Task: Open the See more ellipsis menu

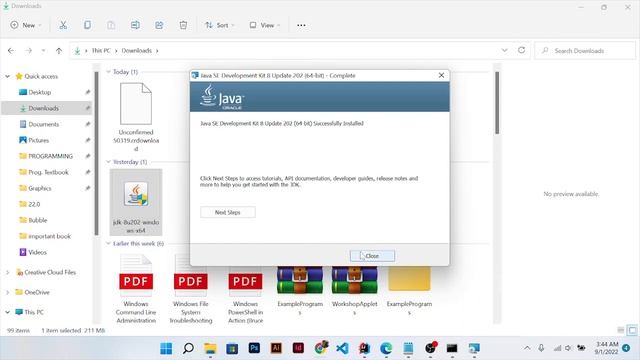Action: [x=301, y=25]
